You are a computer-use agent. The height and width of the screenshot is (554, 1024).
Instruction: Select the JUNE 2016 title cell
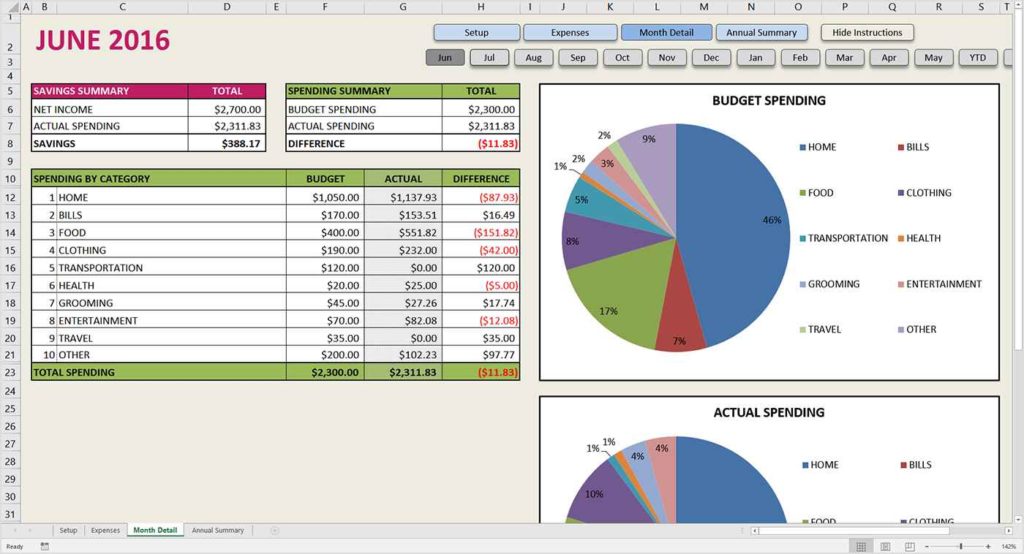pyautogui.click(x=103, y=41)
